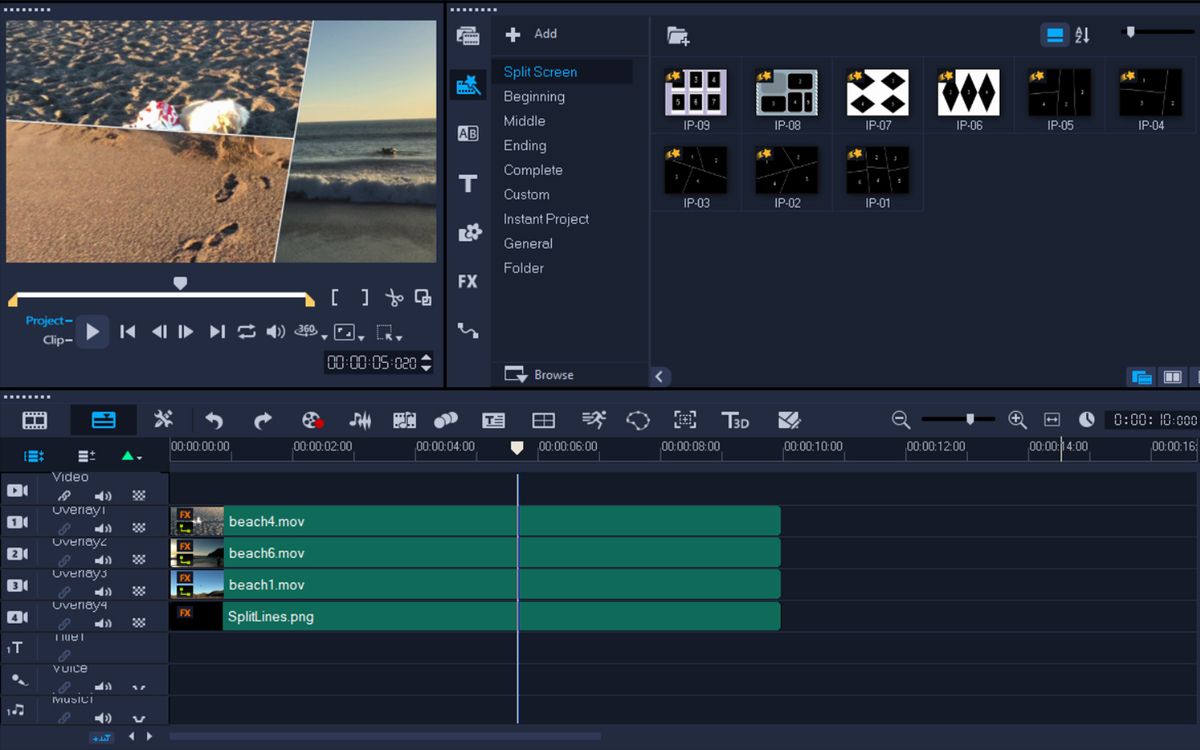Click the timeline zoom slider
Image resolution: width=1200 pixels, height=750 pixels.
click(x=968, y=421)
